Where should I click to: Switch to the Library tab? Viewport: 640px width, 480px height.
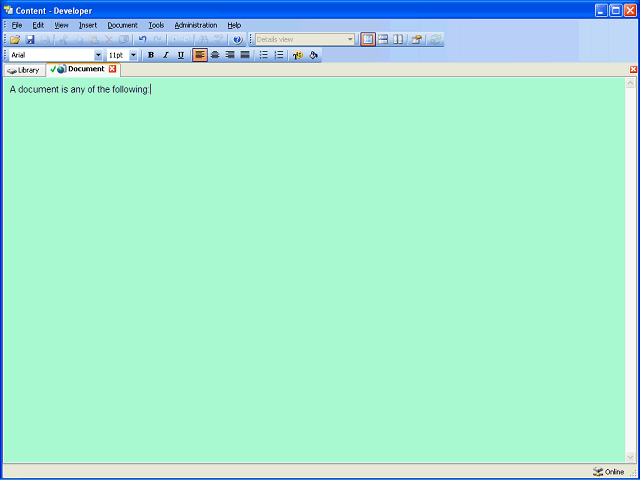point(24,70)
